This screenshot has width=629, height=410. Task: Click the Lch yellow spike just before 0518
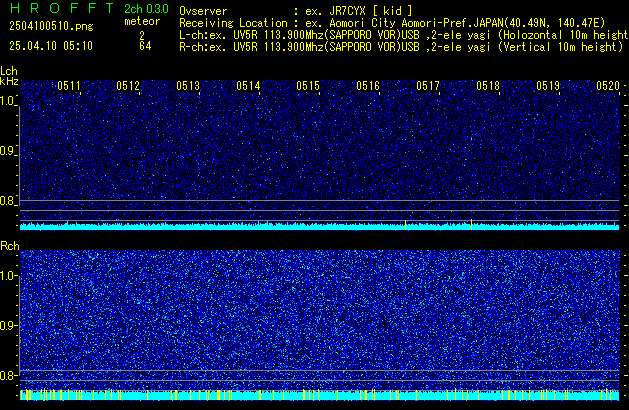tap(471, 225)
